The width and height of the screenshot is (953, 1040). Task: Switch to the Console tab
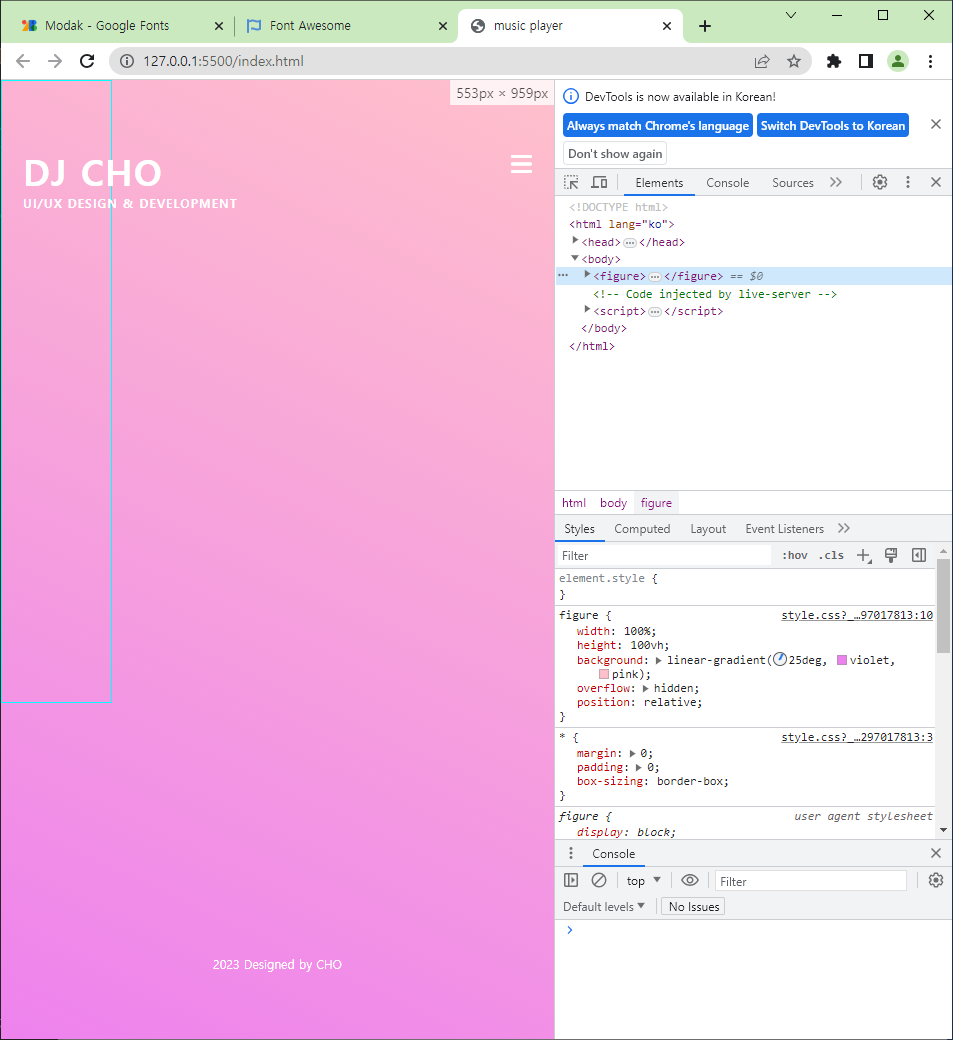pos(727,183)
